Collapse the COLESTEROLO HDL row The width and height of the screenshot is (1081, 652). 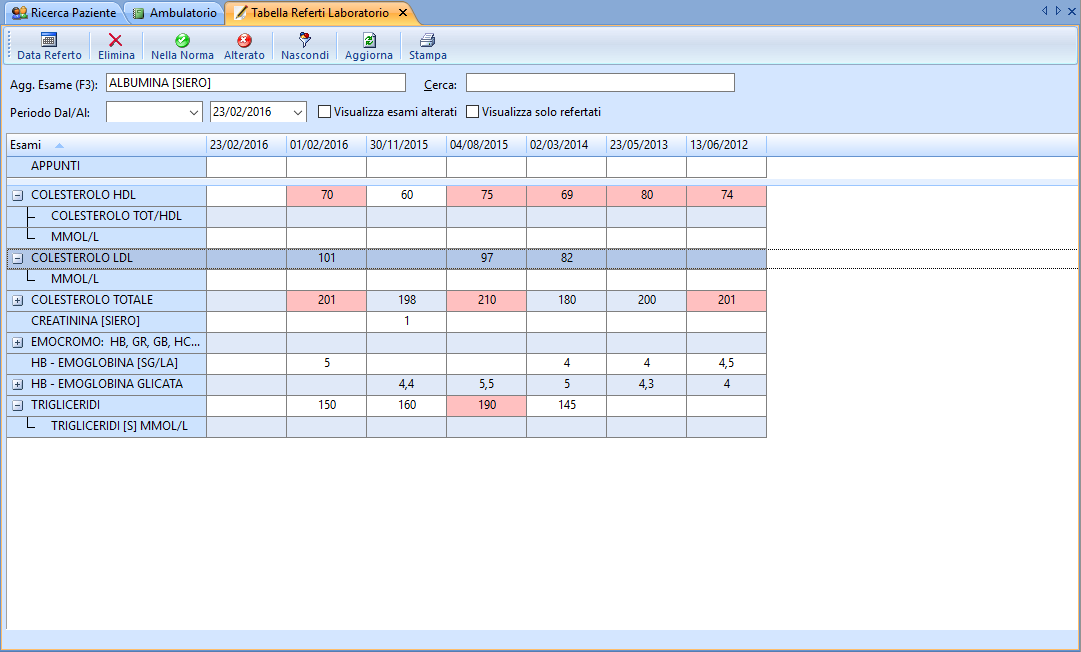18,196
